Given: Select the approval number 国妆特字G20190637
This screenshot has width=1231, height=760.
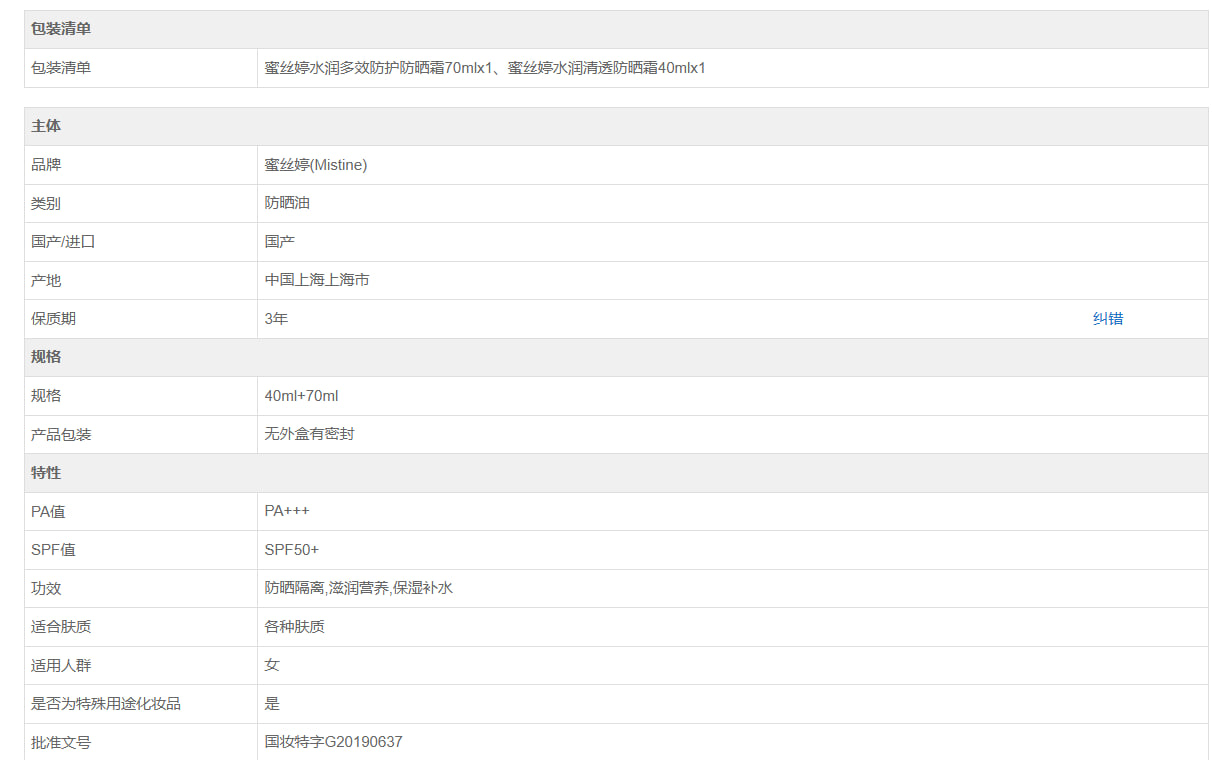Looking at the screenshot, I should [333, 742].
